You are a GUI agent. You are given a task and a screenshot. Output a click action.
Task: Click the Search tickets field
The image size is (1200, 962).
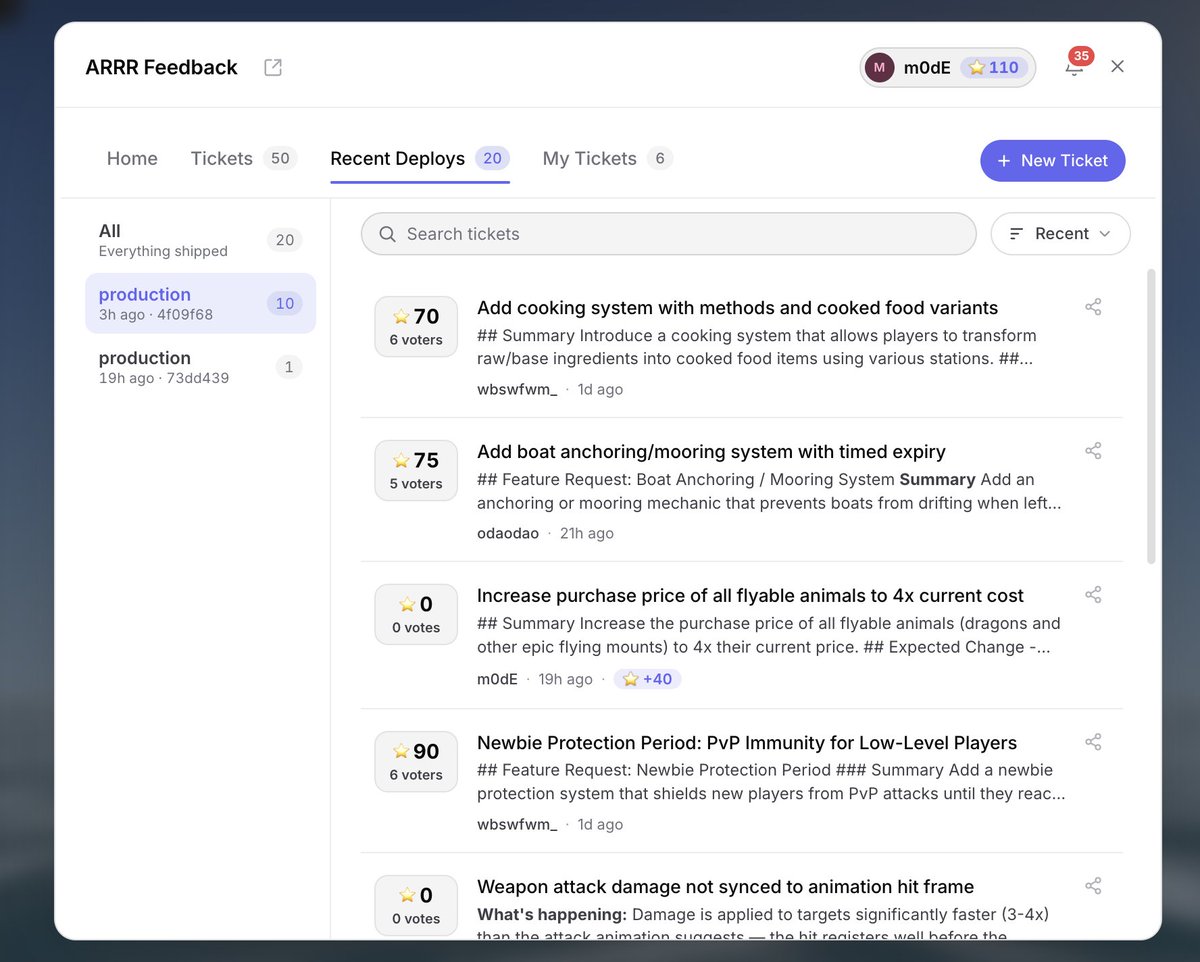coord(668,234)
